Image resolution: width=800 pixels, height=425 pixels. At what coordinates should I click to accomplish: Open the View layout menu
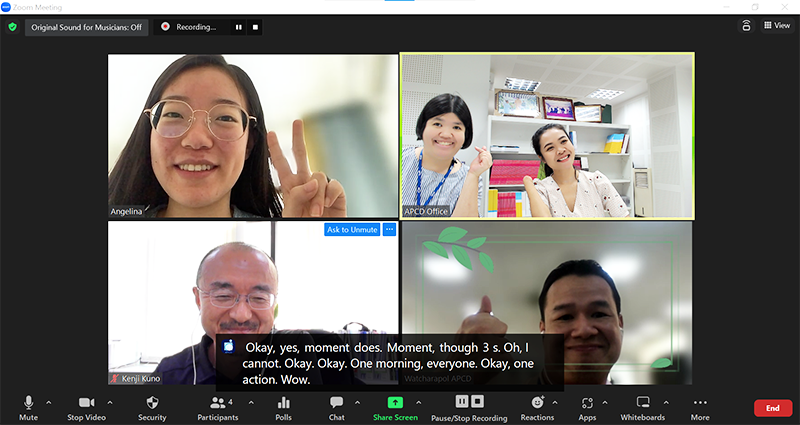coord(777,25)
